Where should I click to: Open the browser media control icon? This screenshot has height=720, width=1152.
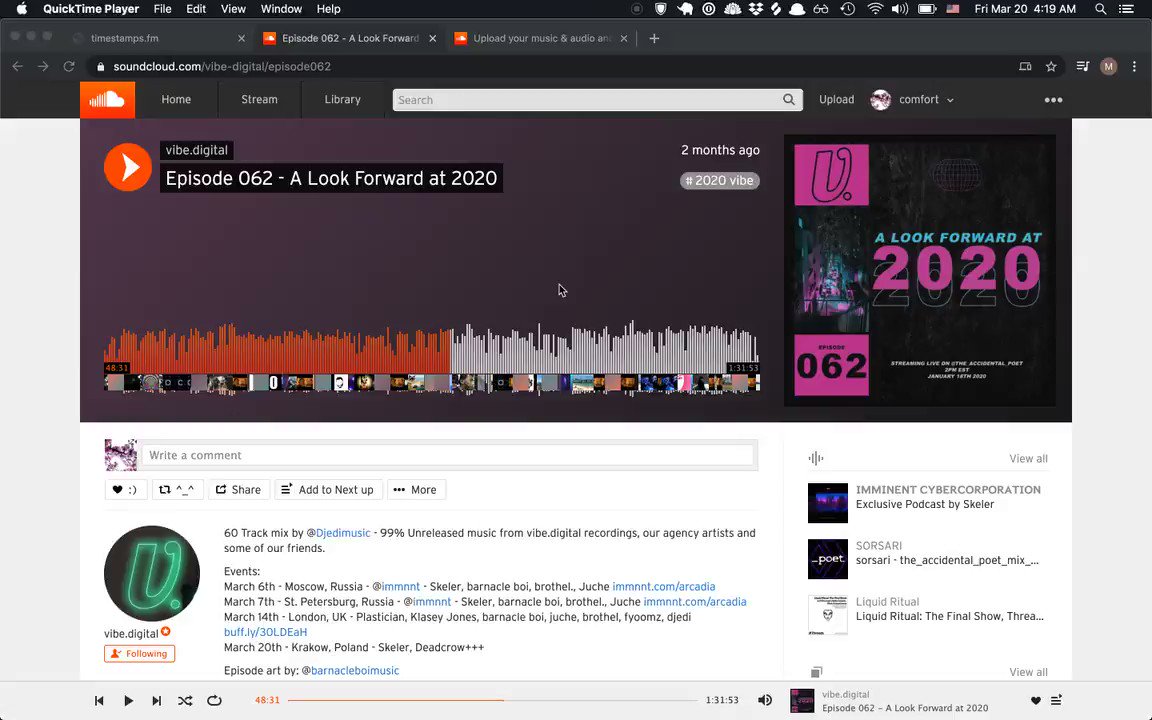(x=1082, y=66)
